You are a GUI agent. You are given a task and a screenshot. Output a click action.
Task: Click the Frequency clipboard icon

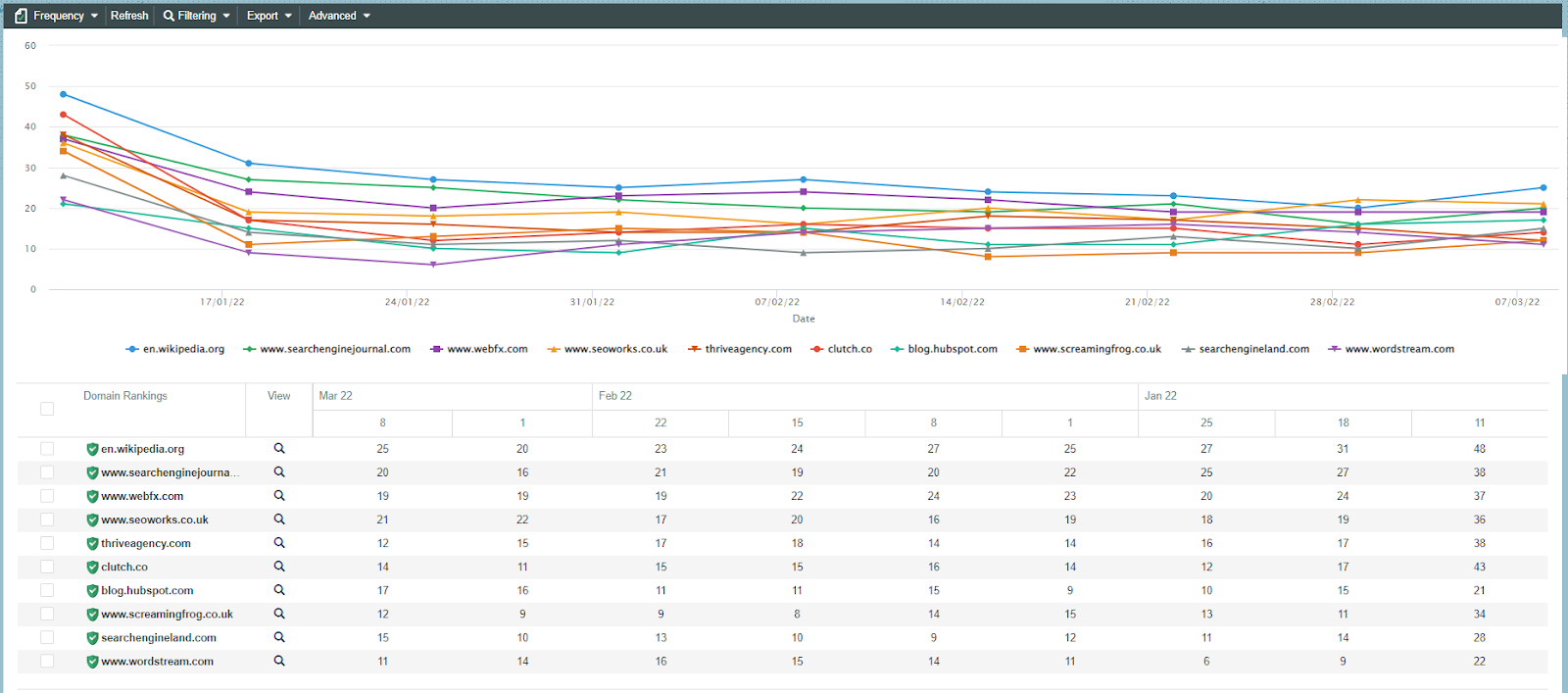[x=22, y=16]
